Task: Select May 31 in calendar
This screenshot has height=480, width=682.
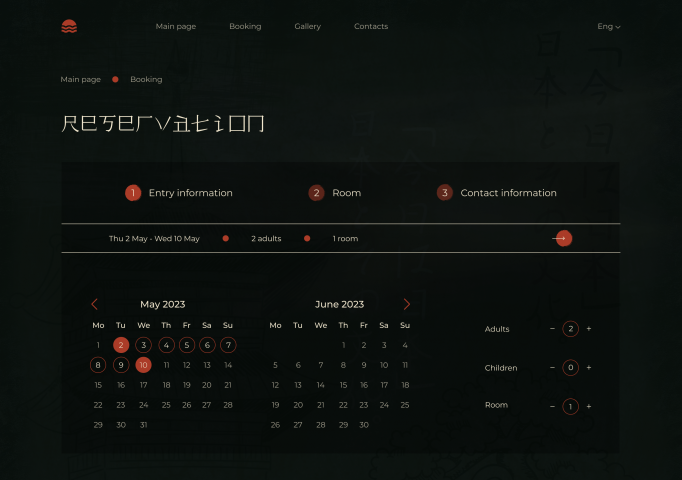Action: coord(144,425)
